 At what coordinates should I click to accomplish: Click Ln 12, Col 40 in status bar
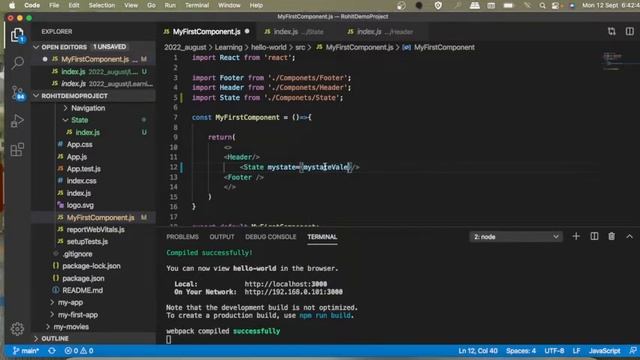[478, 351]
